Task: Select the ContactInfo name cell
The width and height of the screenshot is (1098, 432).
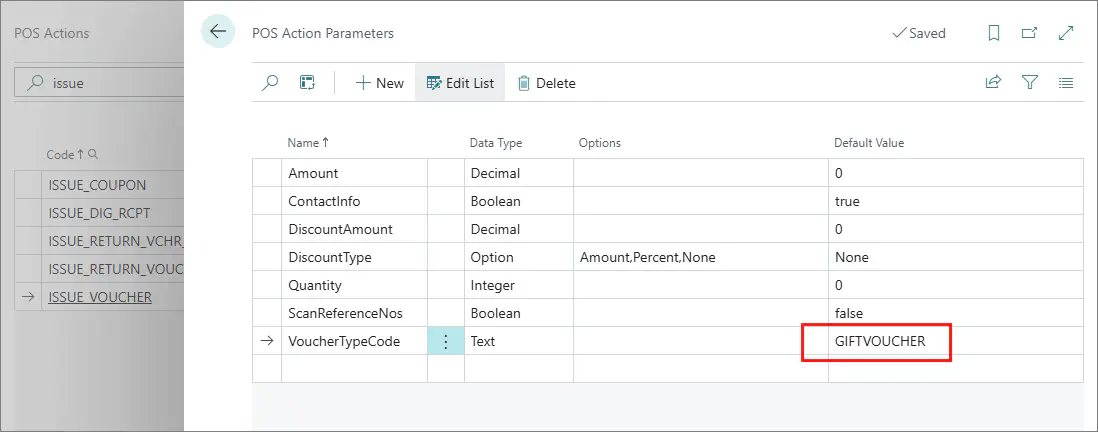Action: coord(354,201)
